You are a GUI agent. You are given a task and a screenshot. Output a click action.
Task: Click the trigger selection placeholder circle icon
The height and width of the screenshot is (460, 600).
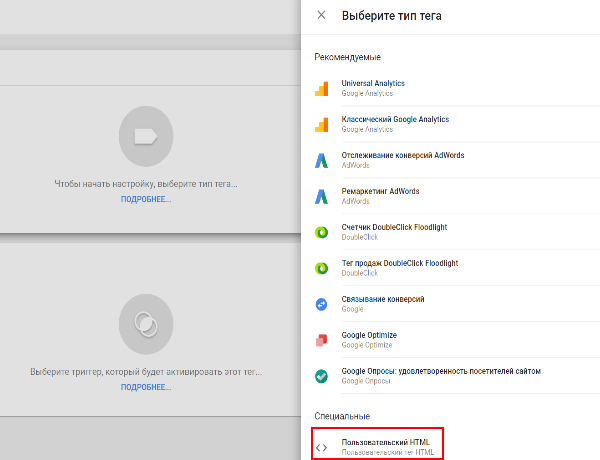[146, 324]
